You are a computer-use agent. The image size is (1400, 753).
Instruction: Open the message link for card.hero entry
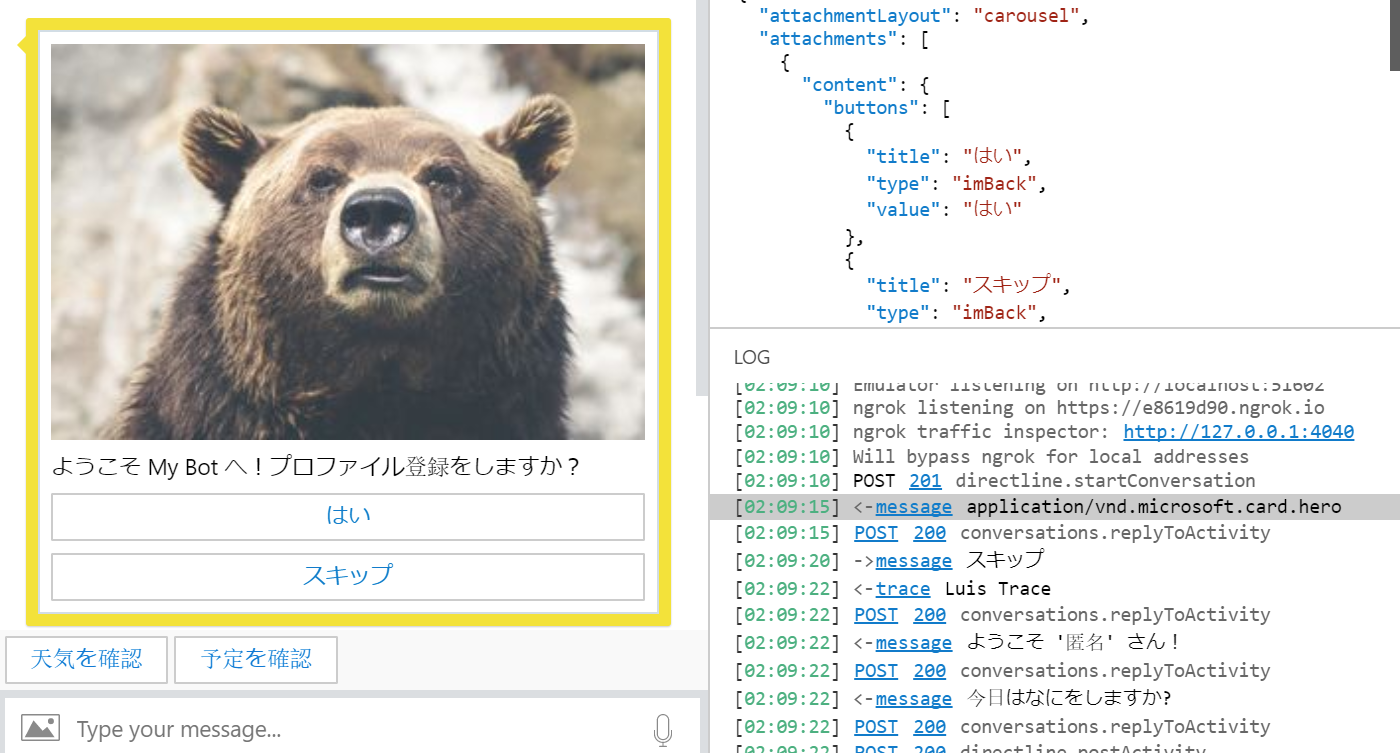coord(913,506)
